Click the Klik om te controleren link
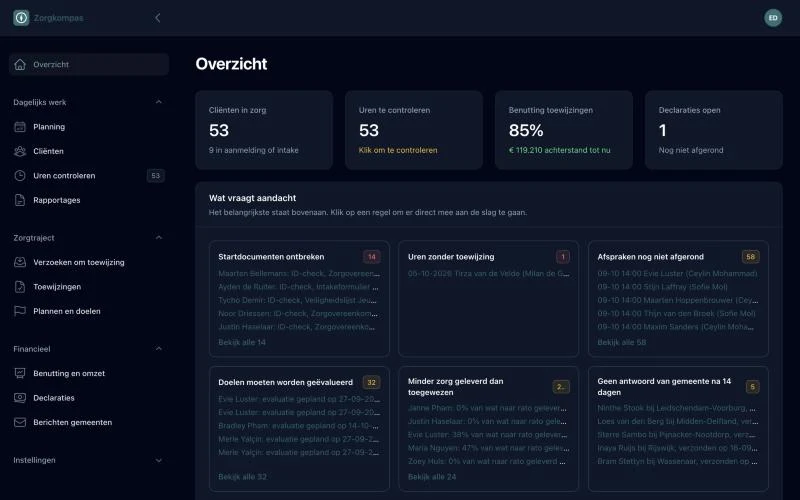The image size is (800, 500). click(x=398, y=150)
